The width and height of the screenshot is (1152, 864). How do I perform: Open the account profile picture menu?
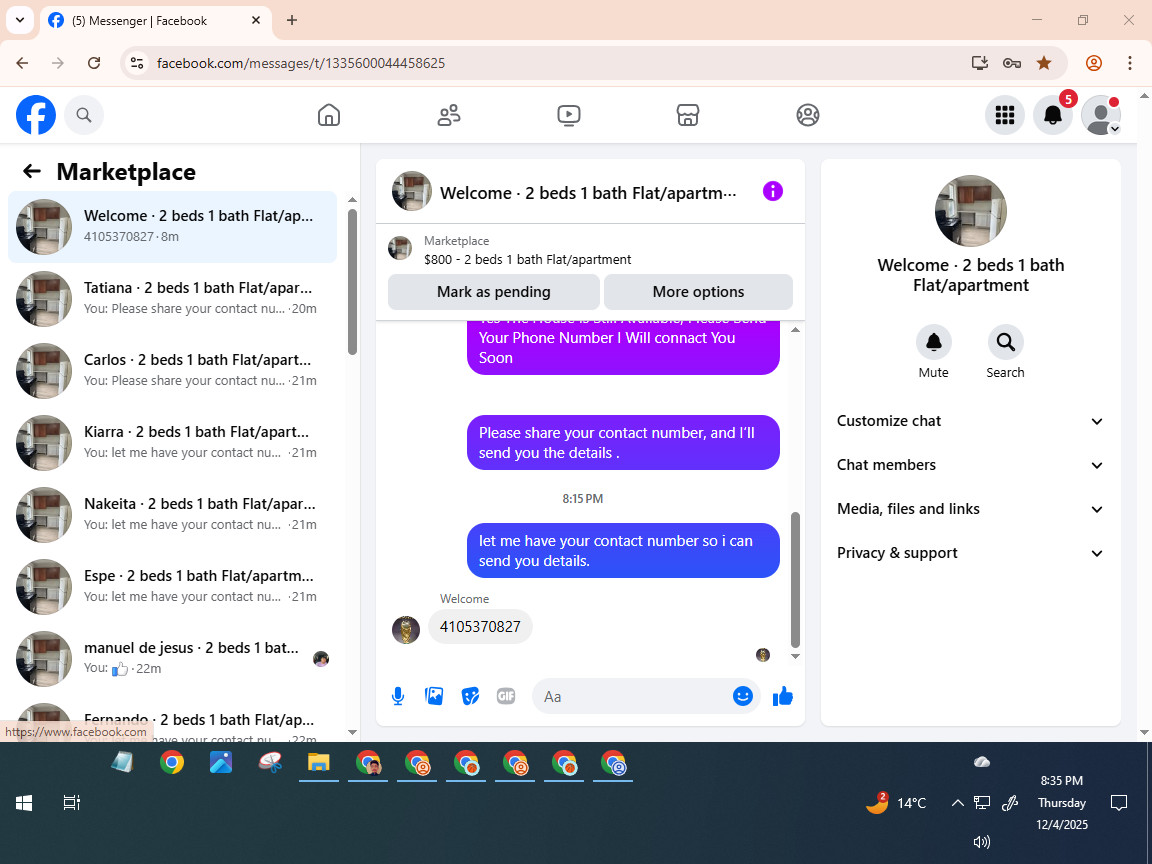(1101, 115)
